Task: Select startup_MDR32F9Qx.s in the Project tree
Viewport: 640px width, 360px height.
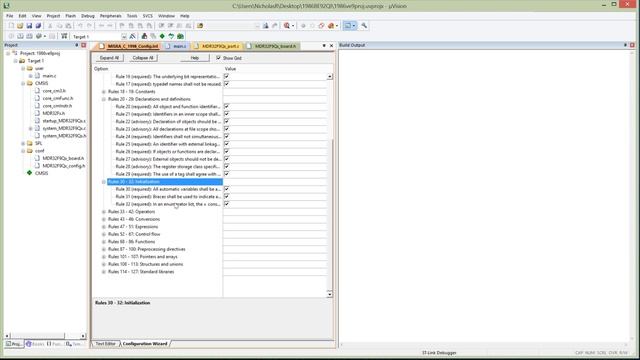Action: pos(64,121)
